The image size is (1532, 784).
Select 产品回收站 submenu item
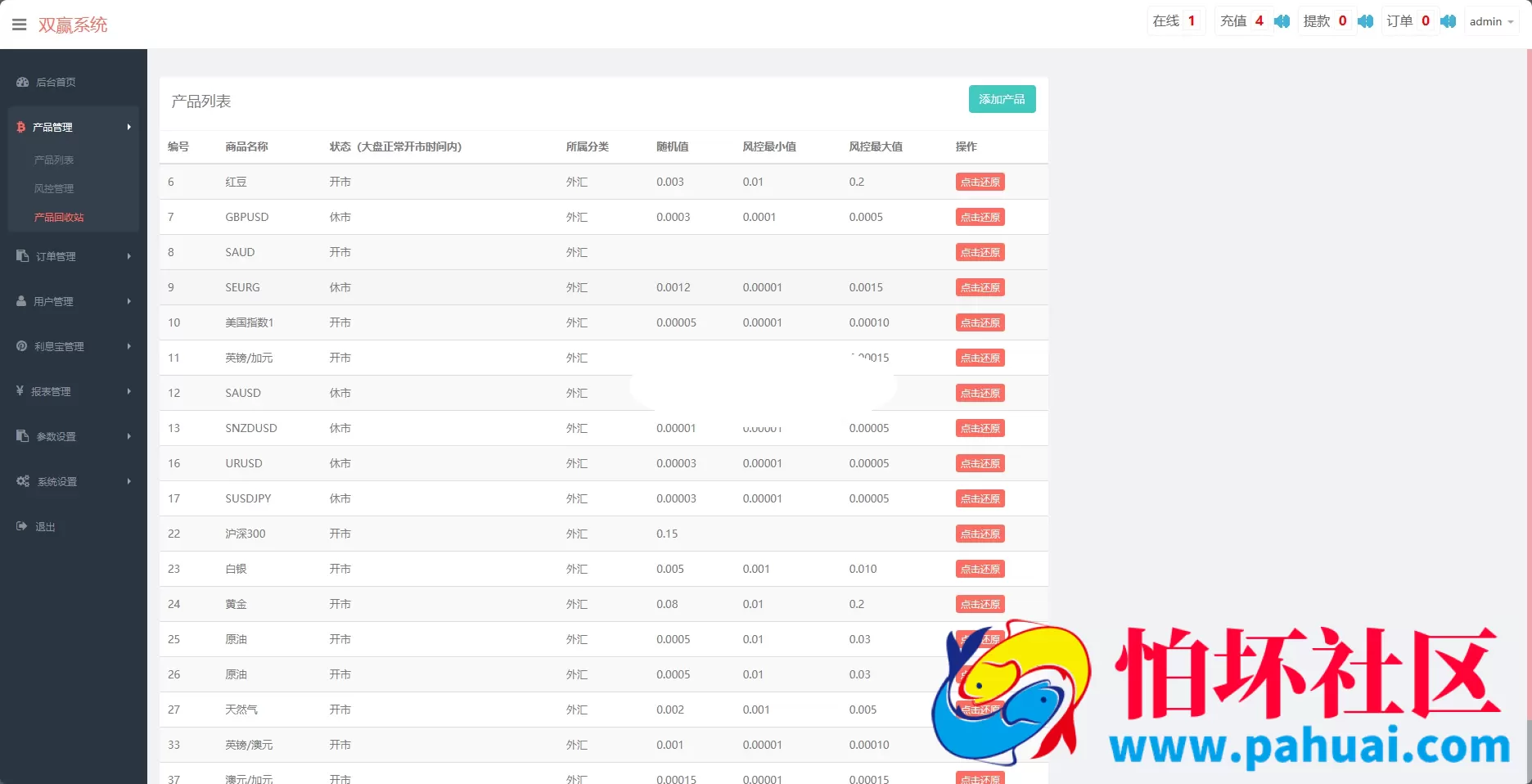59,218
